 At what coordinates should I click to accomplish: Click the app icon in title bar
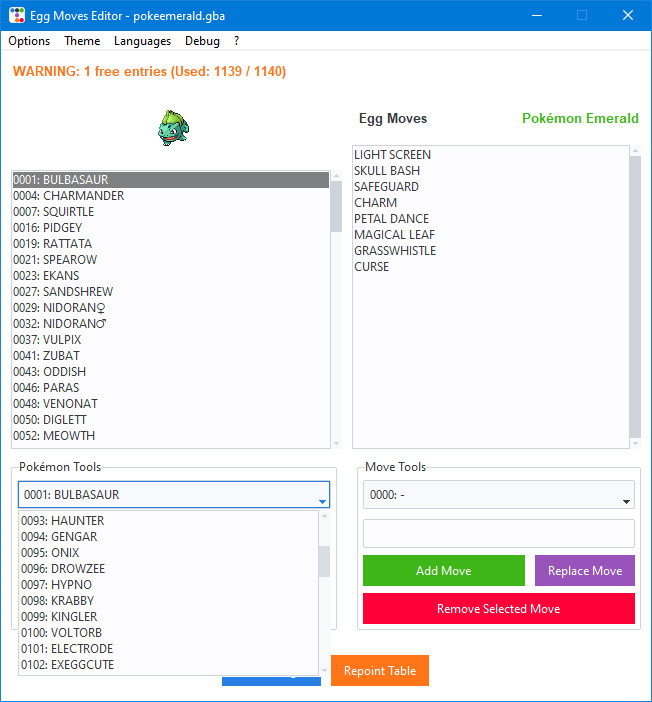click(16, 15)
